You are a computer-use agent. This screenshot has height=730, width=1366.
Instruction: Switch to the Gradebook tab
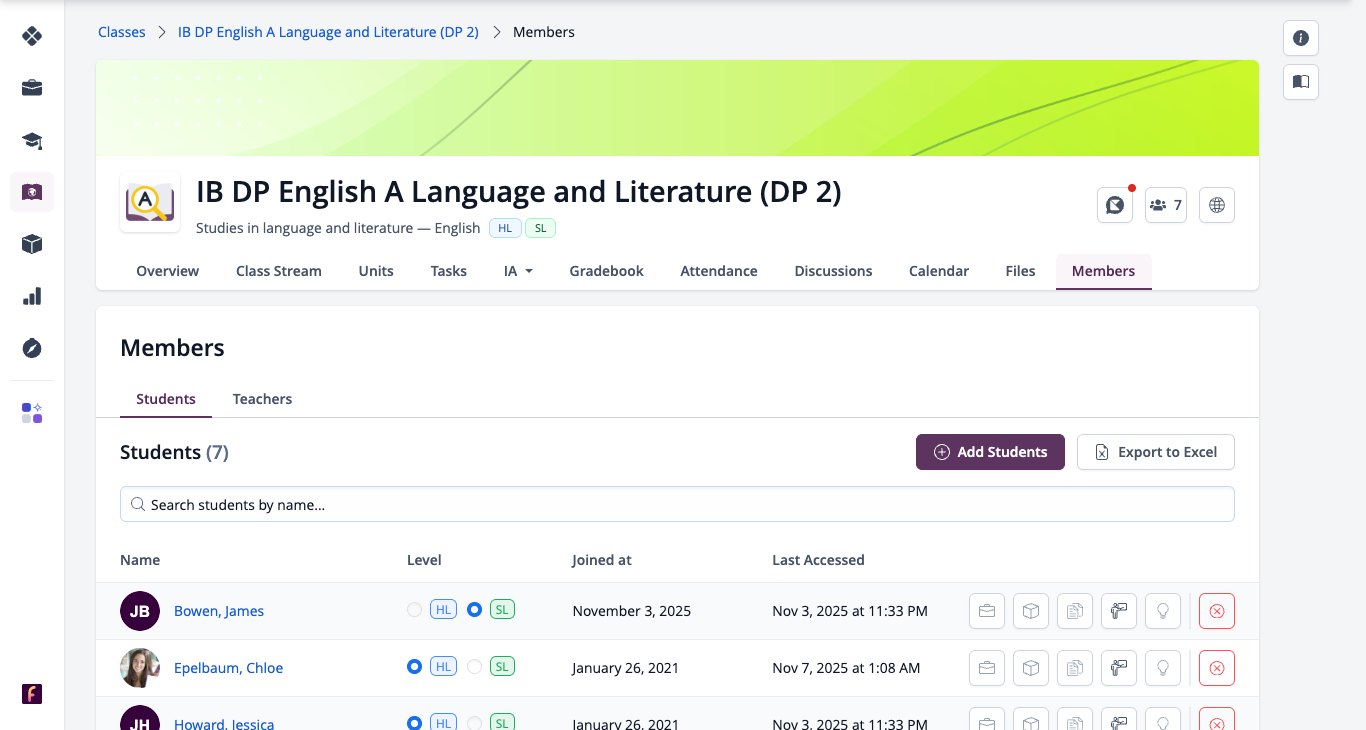606,271
